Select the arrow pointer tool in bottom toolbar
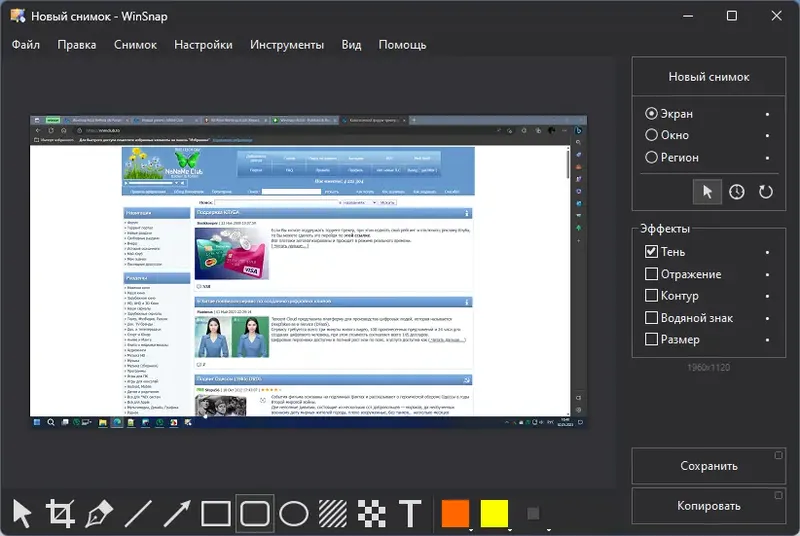 tap(22, 513)
